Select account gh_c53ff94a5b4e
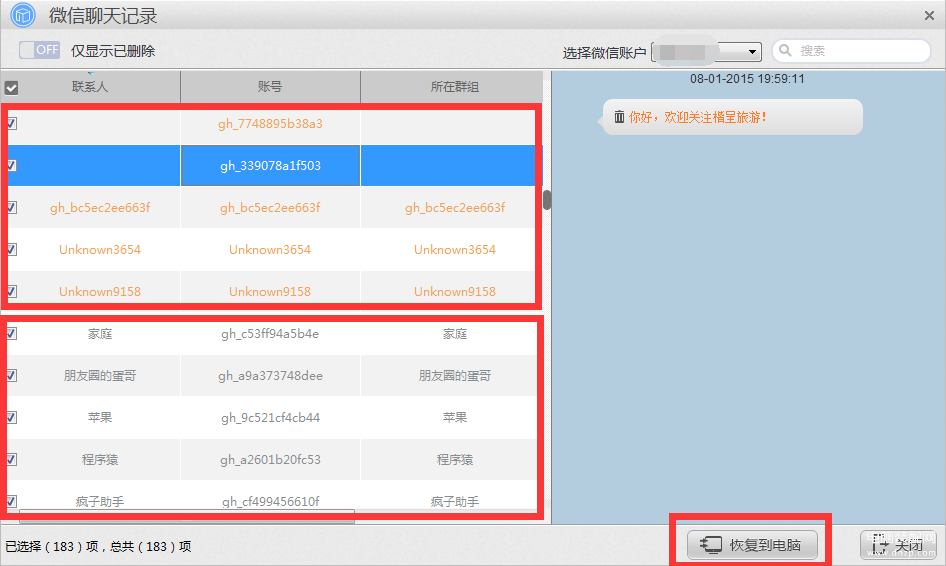Image resolution: width=946 pixels, height=566 pixels. 270,334
